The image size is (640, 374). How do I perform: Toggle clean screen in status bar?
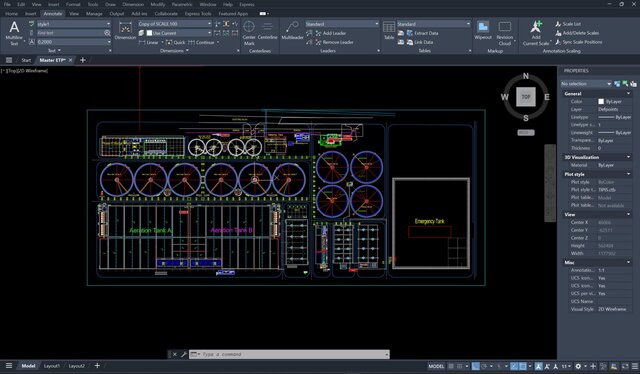pos(625,366)
